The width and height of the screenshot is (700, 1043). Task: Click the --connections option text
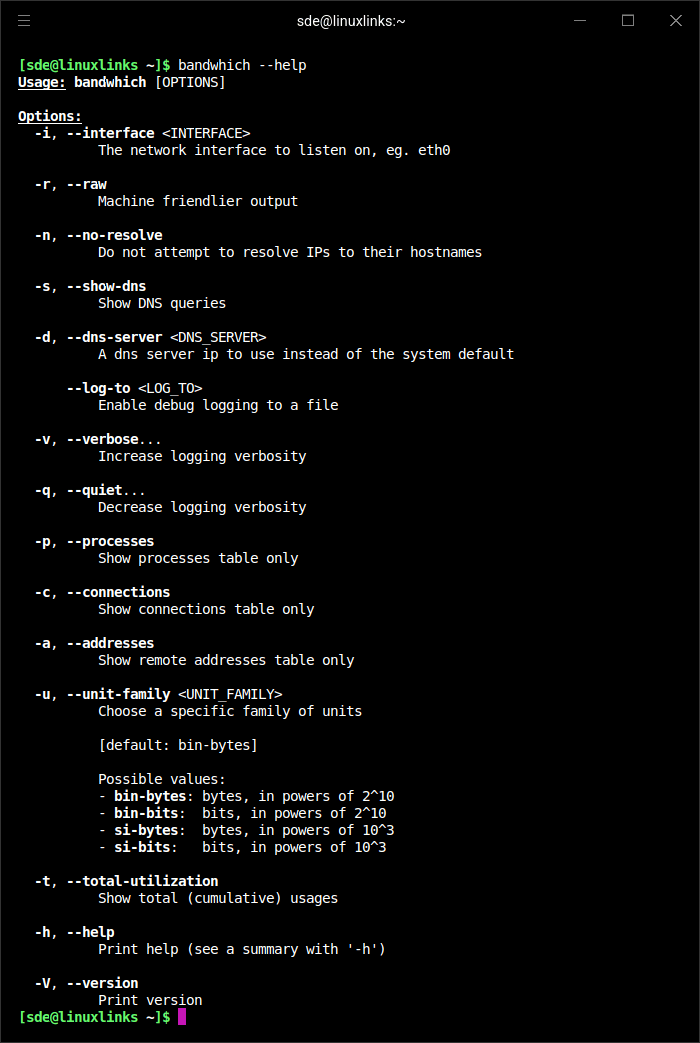click(x=118, y=592)
